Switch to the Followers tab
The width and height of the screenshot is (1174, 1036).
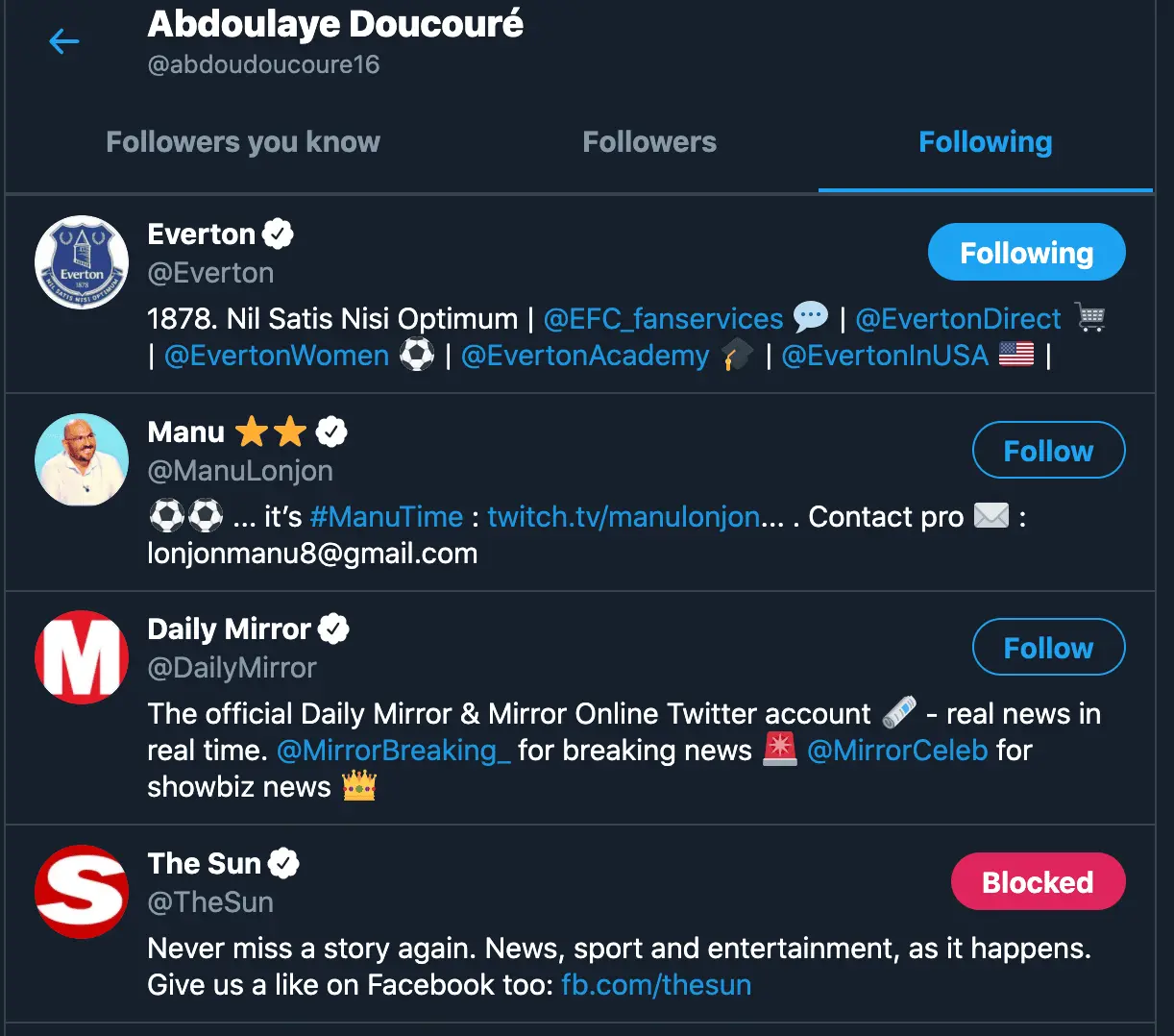pyautogui.click(x=649, y=142)
